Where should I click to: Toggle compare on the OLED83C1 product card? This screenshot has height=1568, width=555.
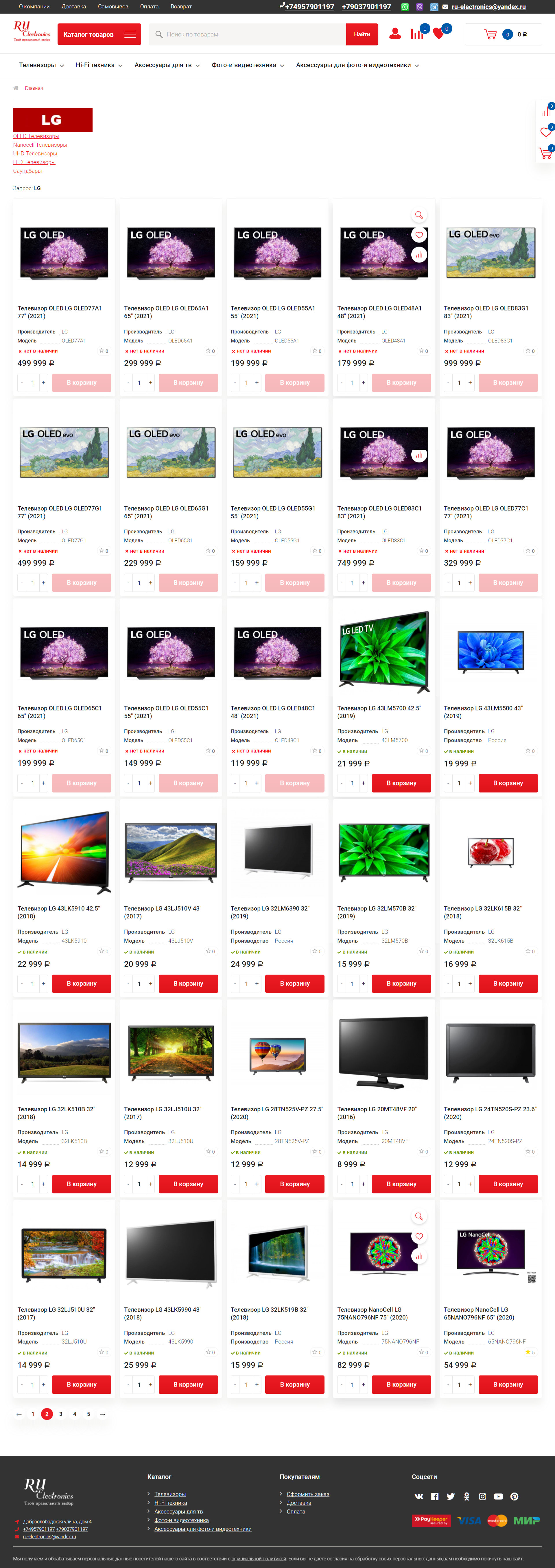coord(419,455)
